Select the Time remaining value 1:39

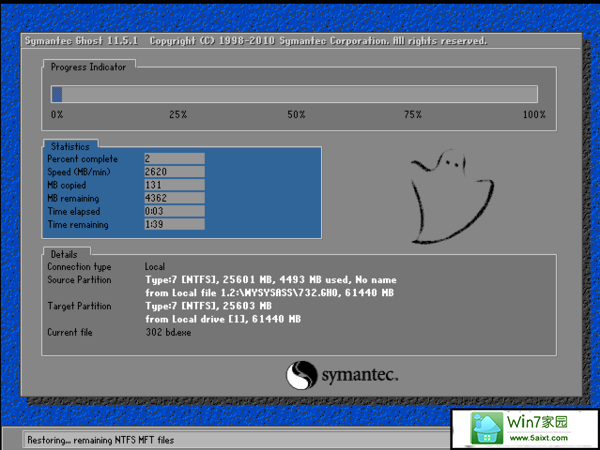(174, 224)
